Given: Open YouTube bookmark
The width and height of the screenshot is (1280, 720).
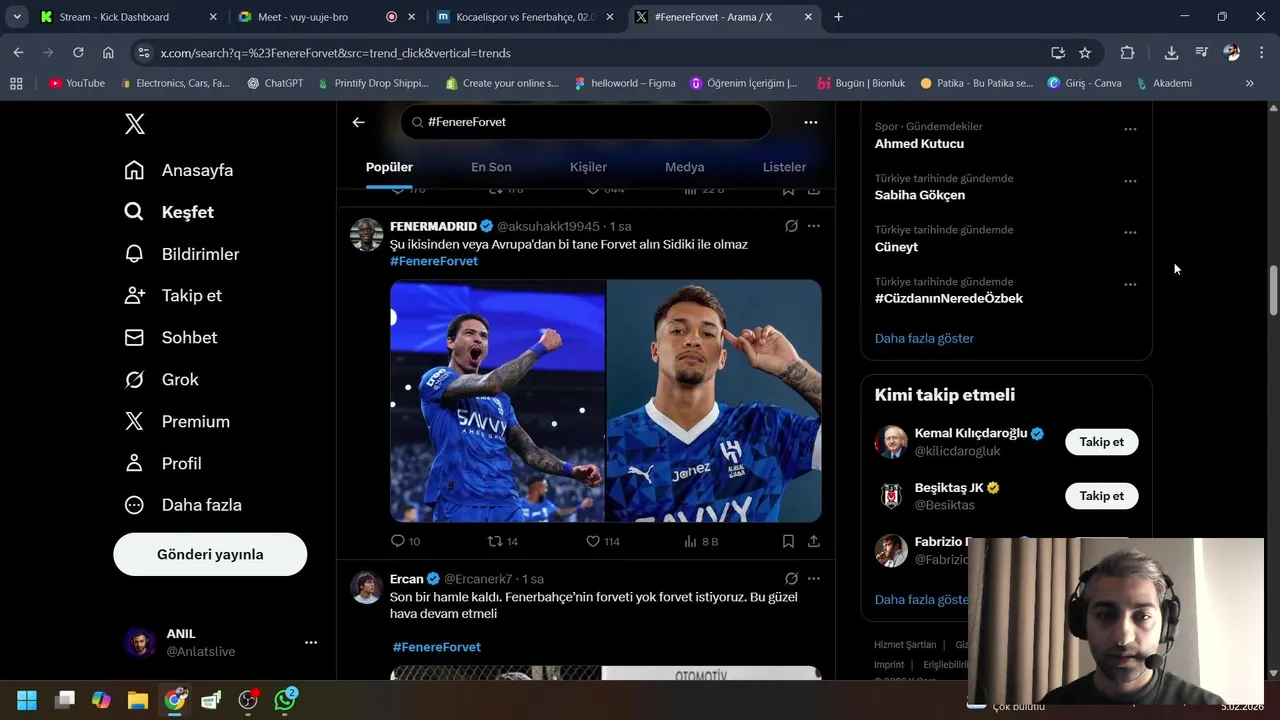Looking at the screenshot, I should 77,83.
